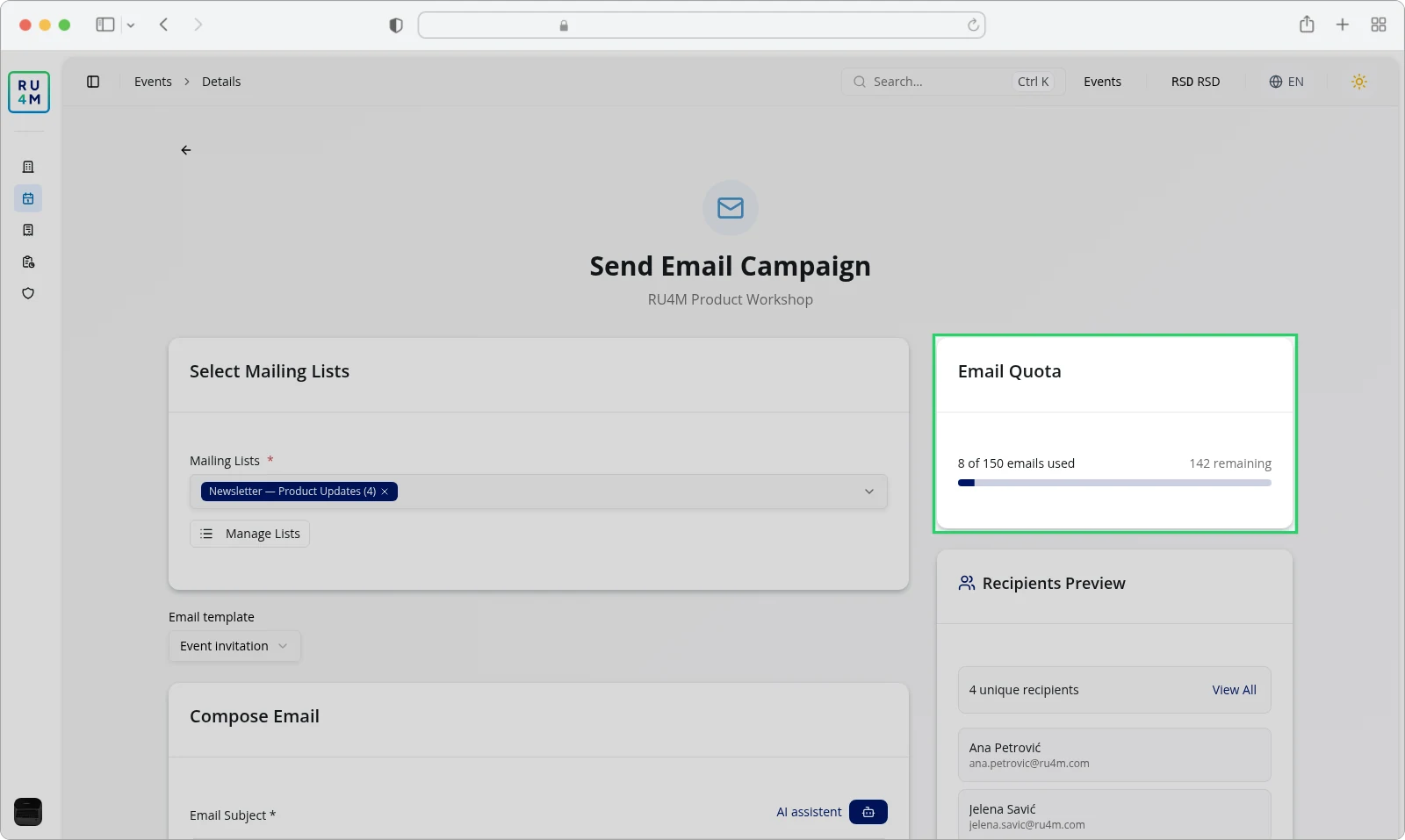This screenshot has height=840, width=1405.
Task: Click the "8 of 150 emails used" text
Action: [1016, 463]
